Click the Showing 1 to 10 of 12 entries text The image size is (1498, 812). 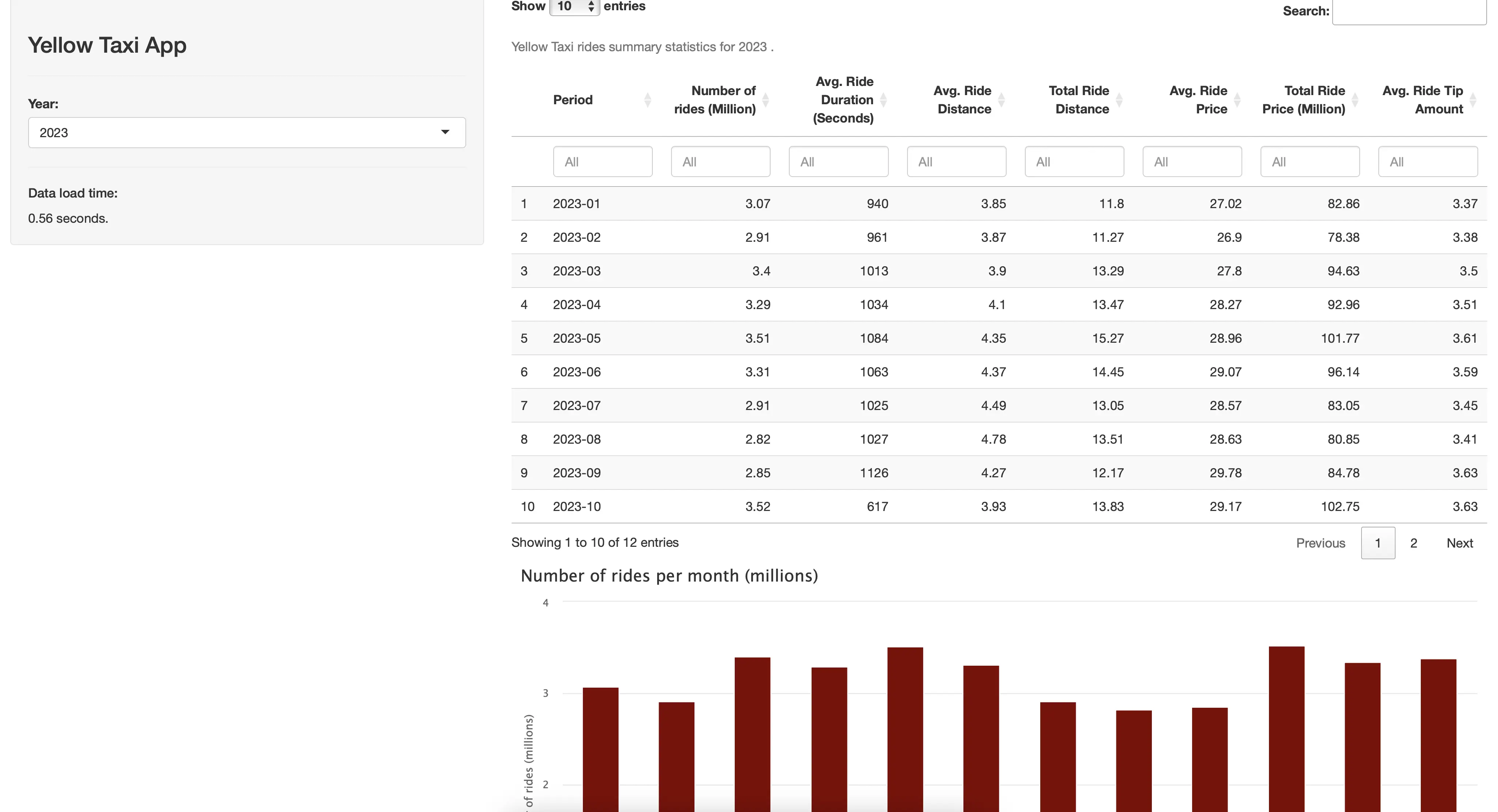click(x=595, y=542)
